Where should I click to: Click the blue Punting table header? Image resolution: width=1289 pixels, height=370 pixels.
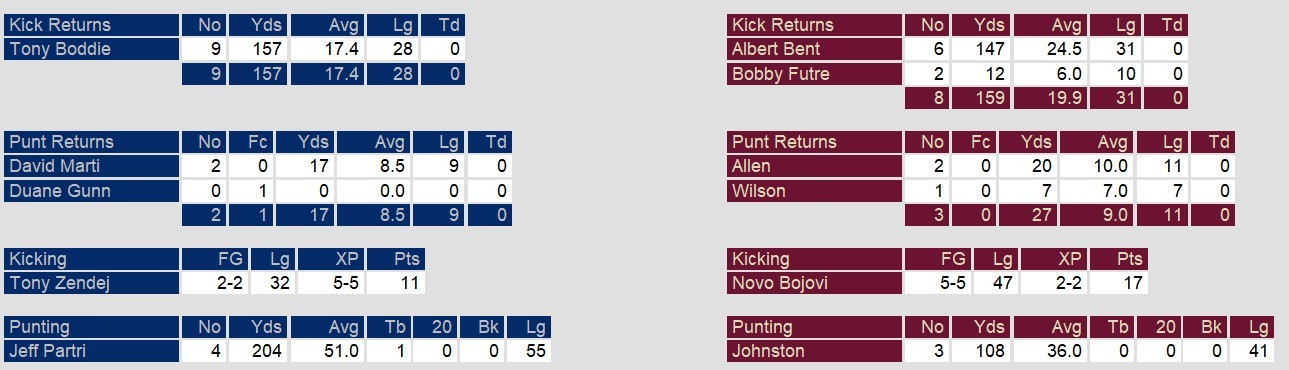point(92,327)
